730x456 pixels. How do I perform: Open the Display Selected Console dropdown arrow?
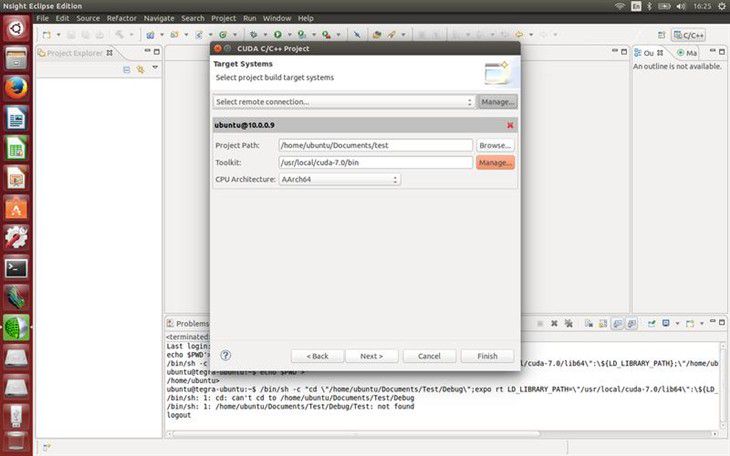[677, 323]
